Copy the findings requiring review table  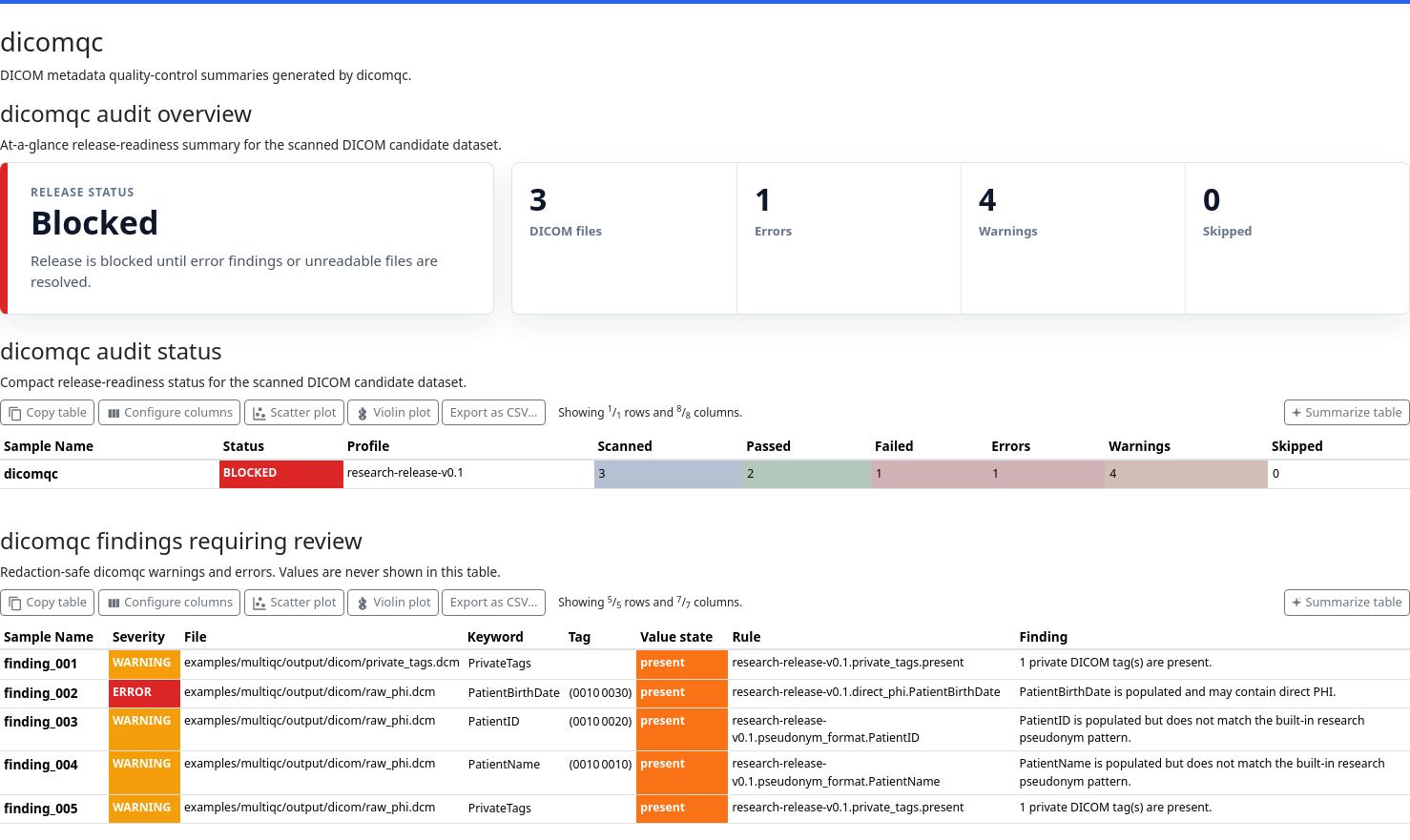[x=48, y=603]
